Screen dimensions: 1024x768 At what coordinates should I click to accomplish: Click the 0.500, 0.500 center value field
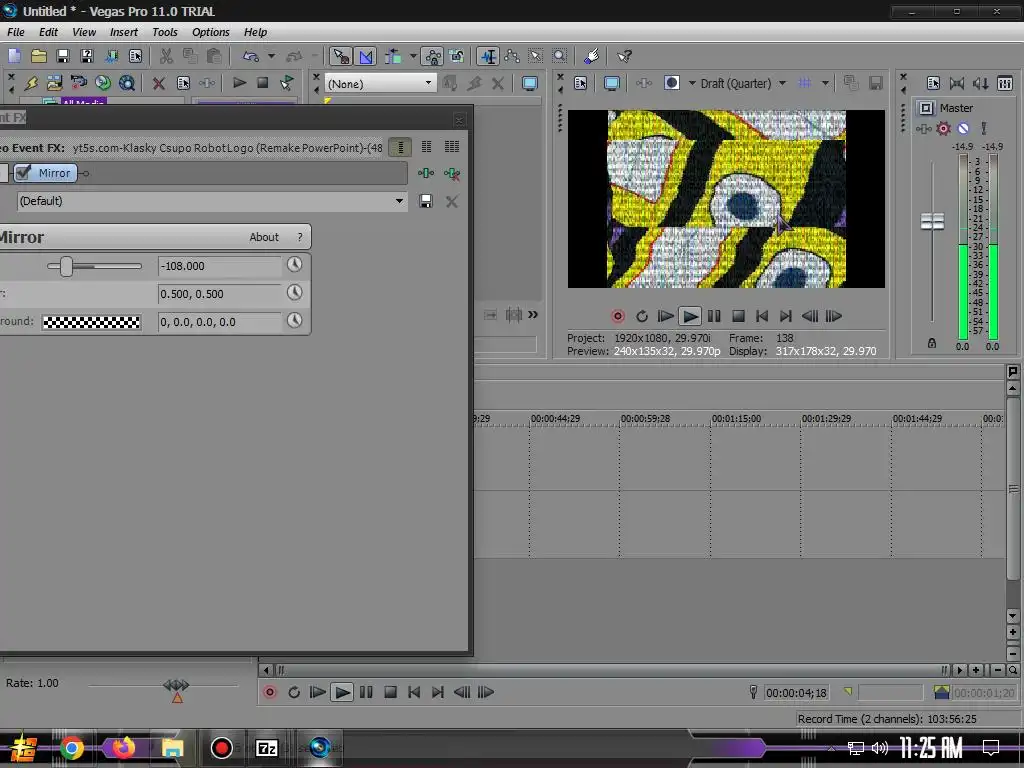coord(219,294)
